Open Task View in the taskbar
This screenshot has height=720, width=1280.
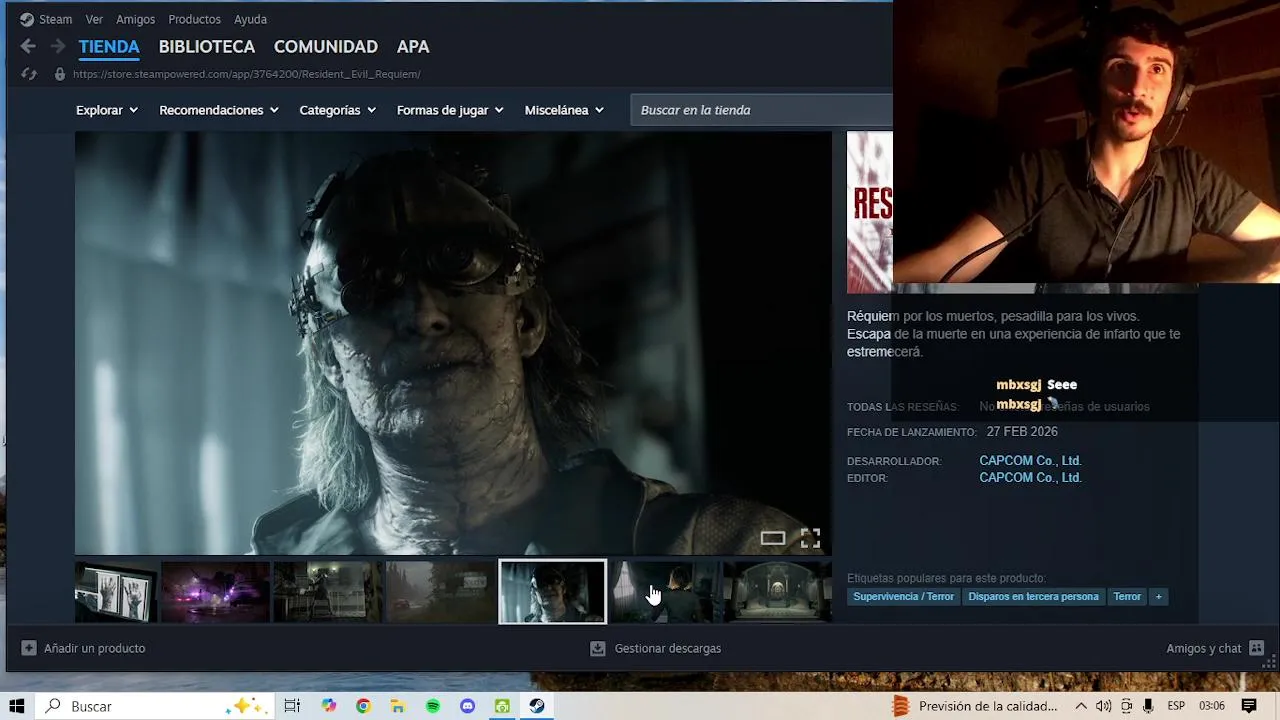point(292,706)
